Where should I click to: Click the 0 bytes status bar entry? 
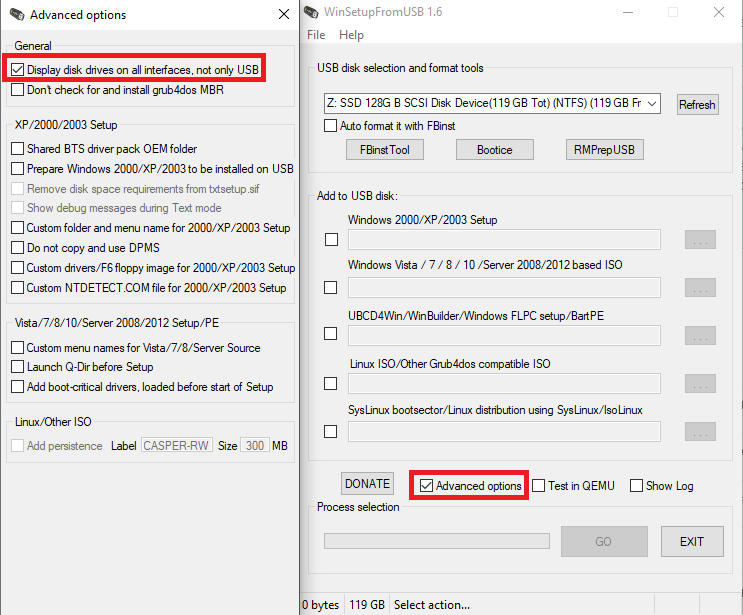(x=321, y=605)
